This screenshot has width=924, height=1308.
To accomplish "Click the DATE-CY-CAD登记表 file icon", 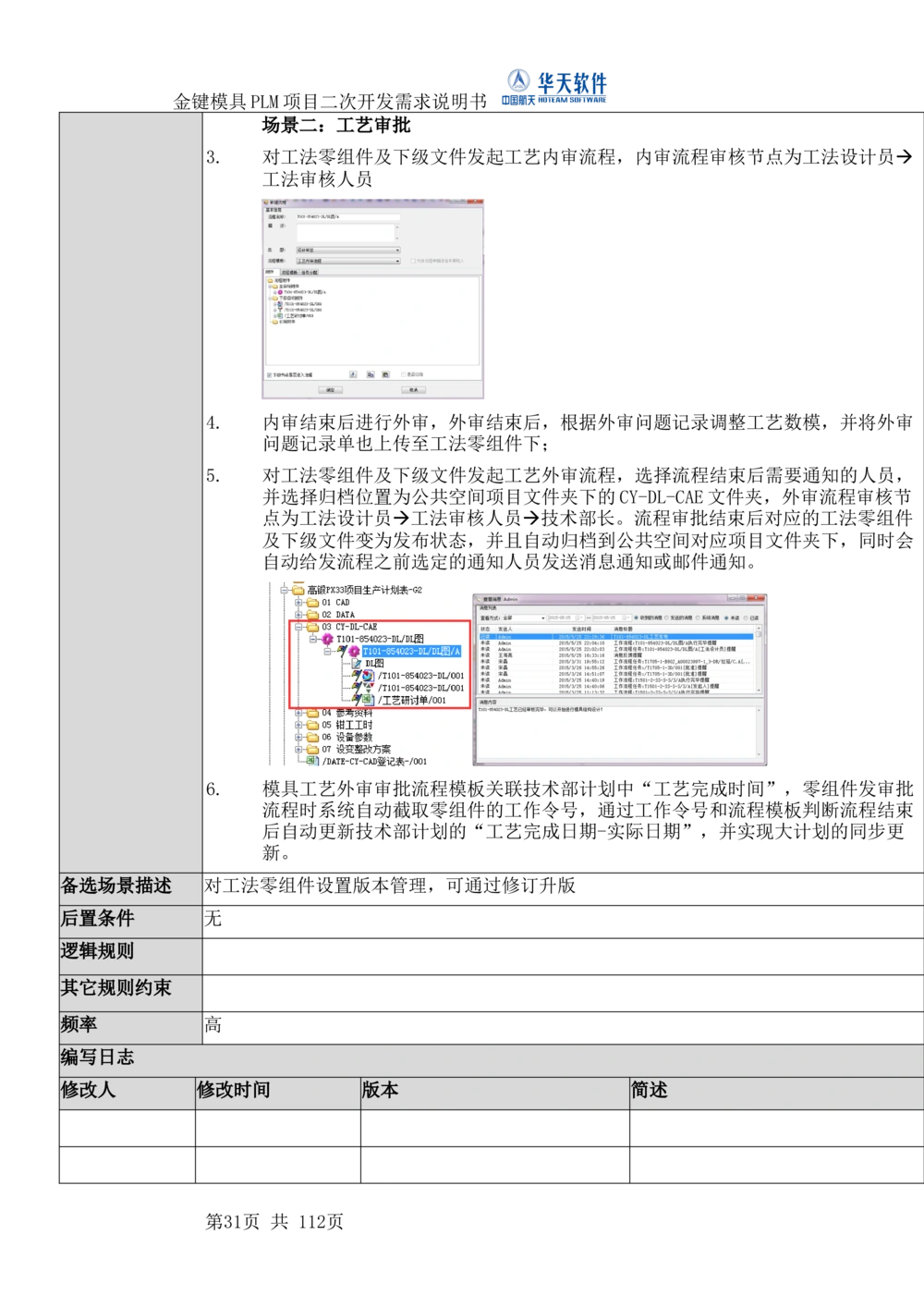I will point(312,762).
